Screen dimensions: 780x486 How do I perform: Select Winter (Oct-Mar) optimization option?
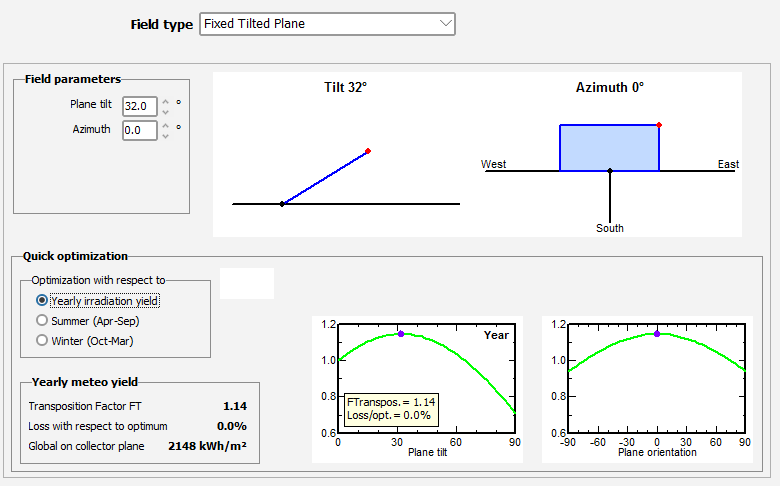42,340
